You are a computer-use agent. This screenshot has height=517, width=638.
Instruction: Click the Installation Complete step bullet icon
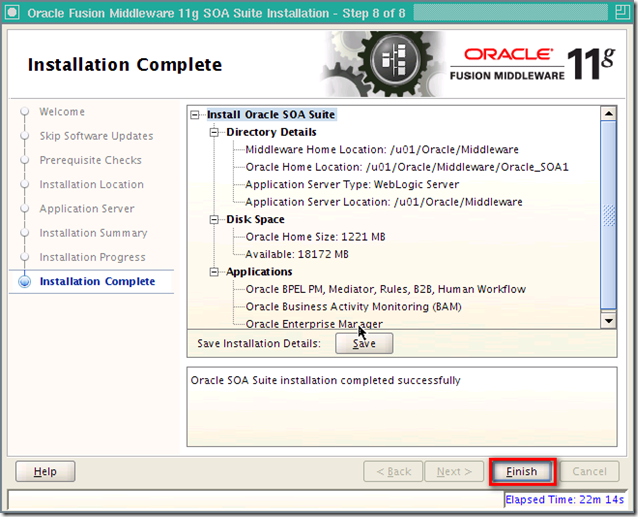tap(25, 281)
